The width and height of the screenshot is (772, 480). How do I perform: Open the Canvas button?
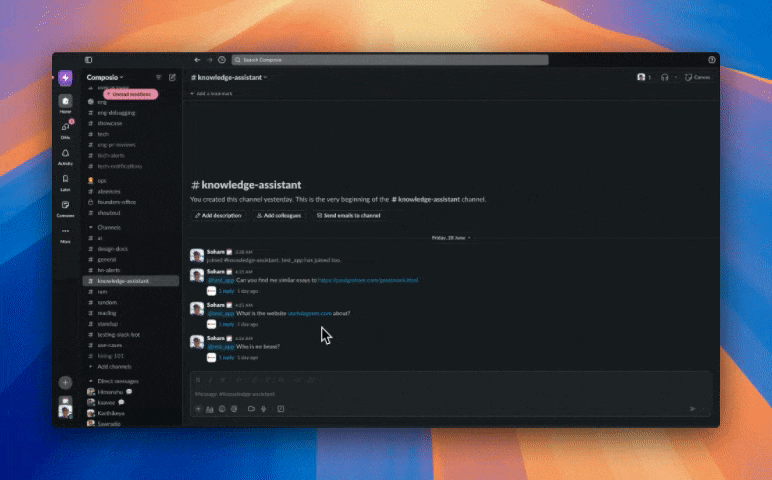point(698,77)
